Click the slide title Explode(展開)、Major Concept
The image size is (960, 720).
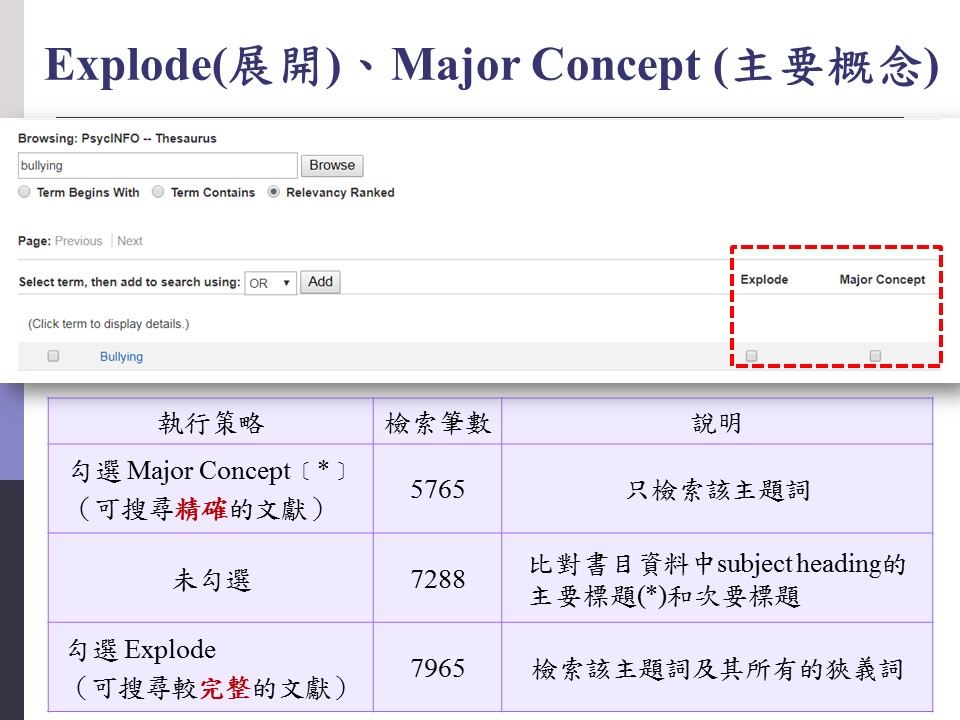[x=491, y=65]
